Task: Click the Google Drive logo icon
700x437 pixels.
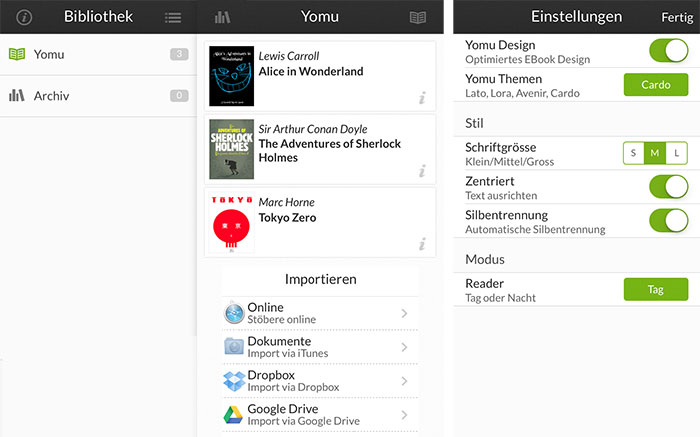Action: (233, 415)
